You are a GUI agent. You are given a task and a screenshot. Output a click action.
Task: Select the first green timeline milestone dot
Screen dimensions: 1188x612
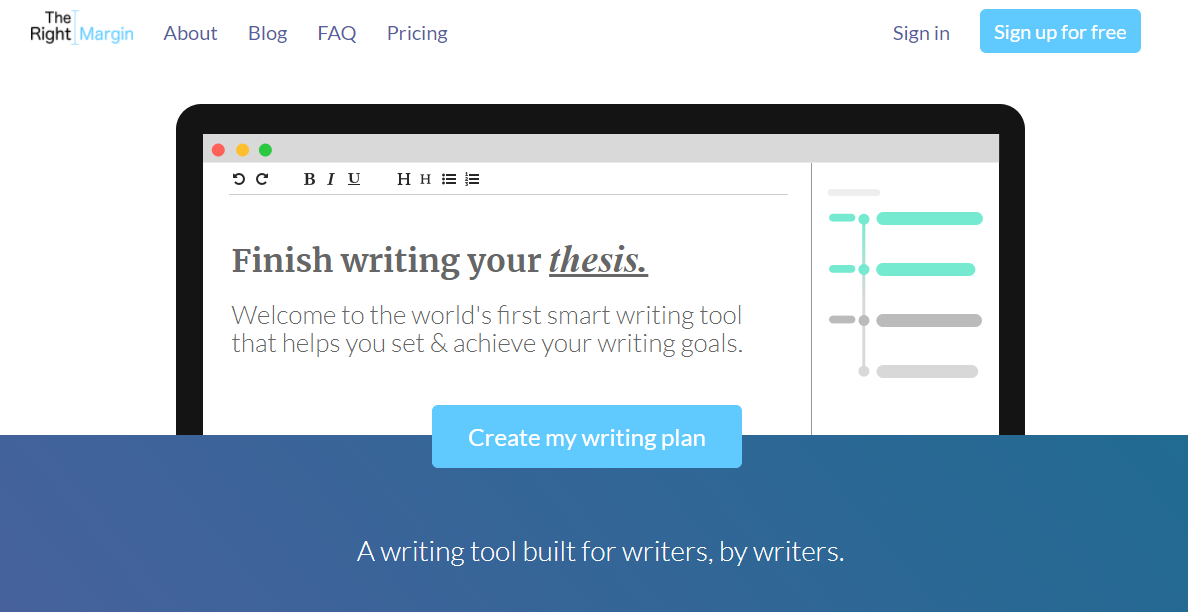point(864,219)
